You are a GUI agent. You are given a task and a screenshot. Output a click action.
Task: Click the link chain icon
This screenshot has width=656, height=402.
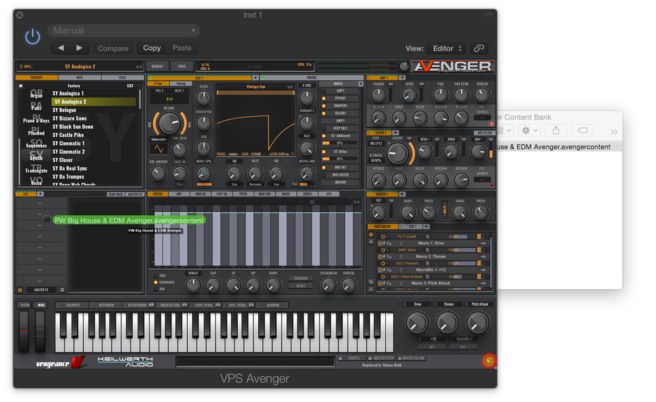(x=479, y=47)
